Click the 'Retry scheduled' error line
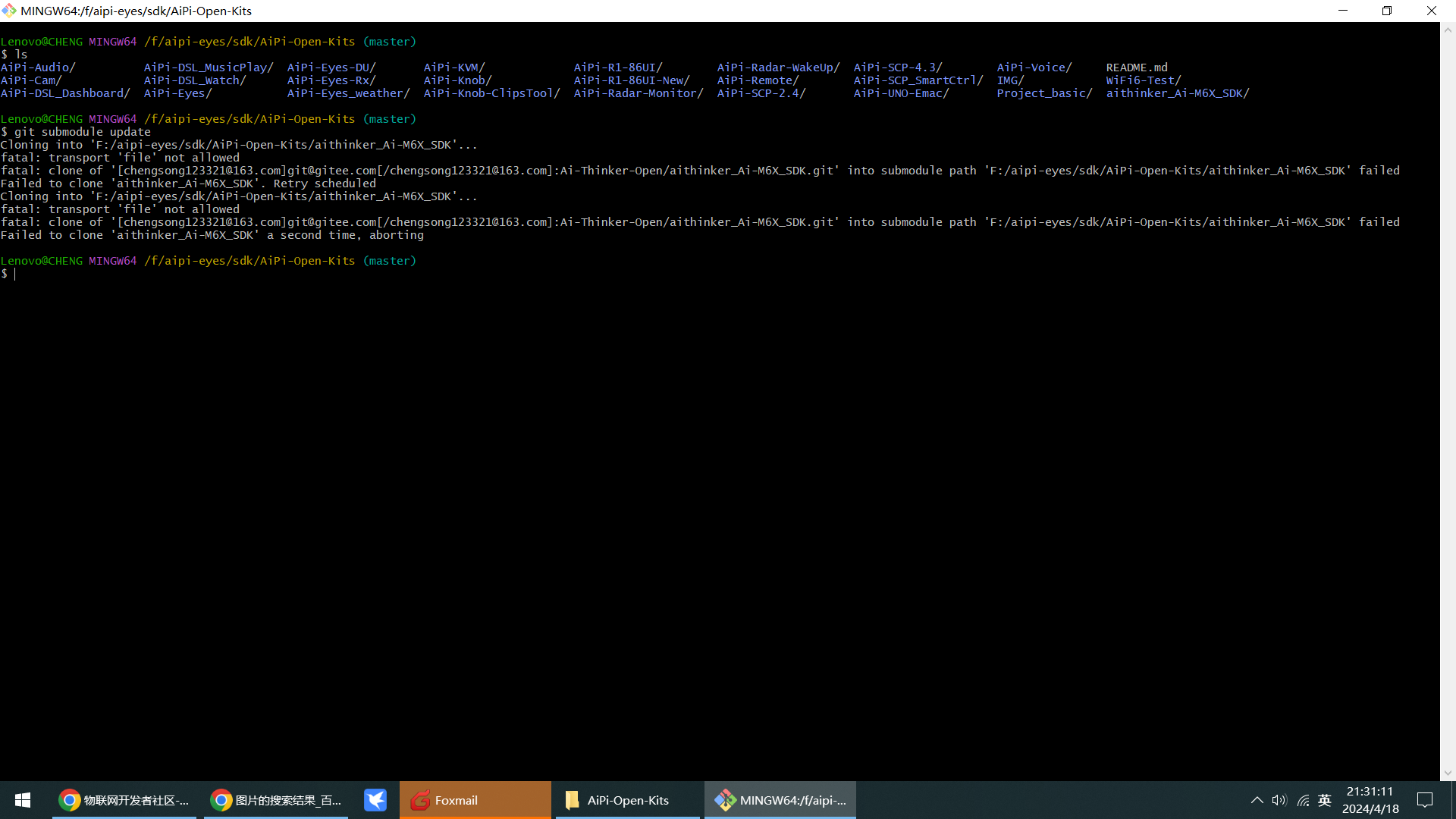 pyautogui.click(x=188, y=184)
